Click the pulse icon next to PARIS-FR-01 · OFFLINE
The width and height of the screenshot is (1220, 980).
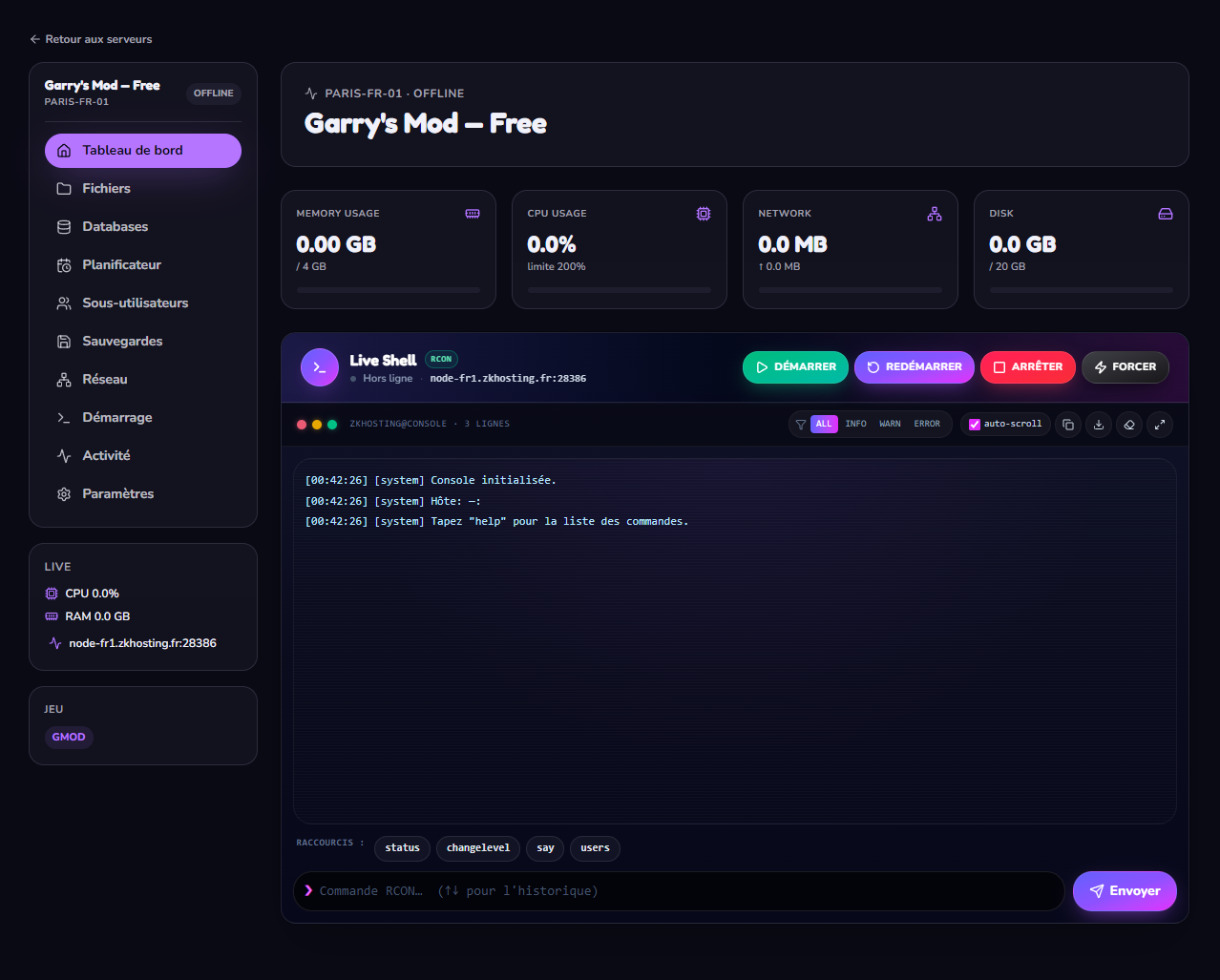point(311,94)
